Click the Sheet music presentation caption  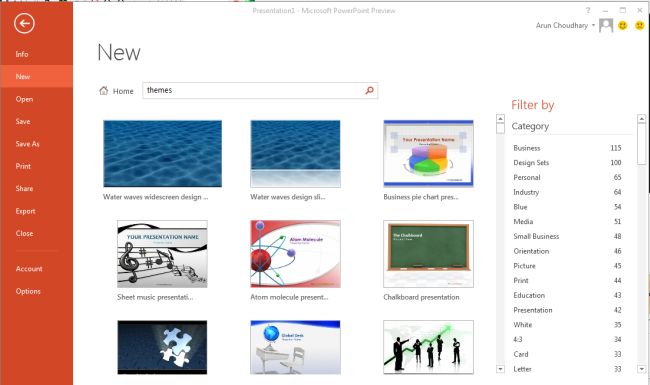[155, 297]
